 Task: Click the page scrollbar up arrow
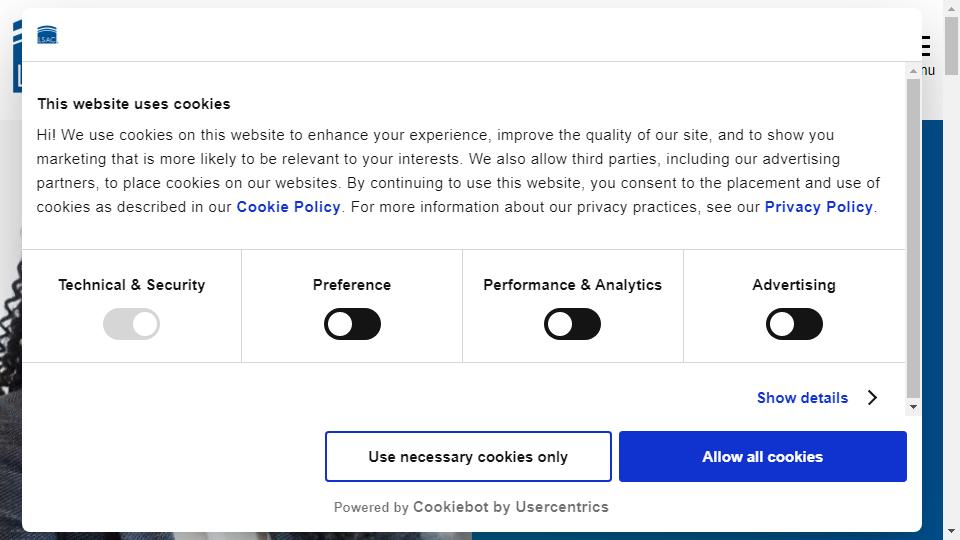click(951, 10)
